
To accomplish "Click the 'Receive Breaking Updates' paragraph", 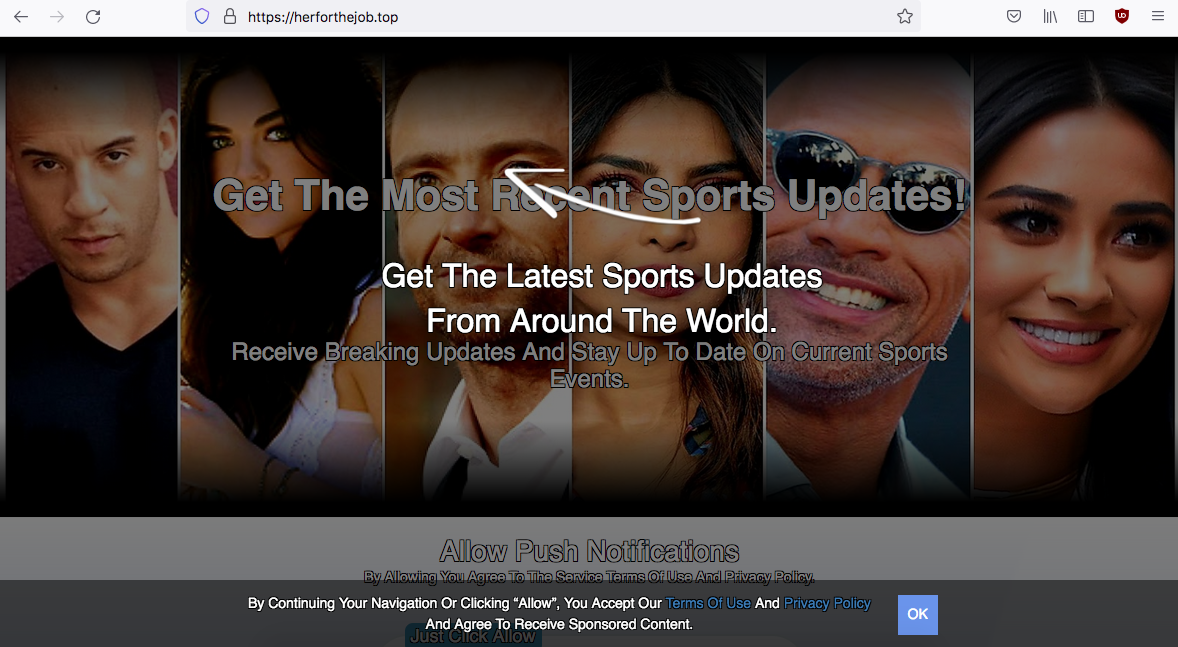I will click(590, 365).
